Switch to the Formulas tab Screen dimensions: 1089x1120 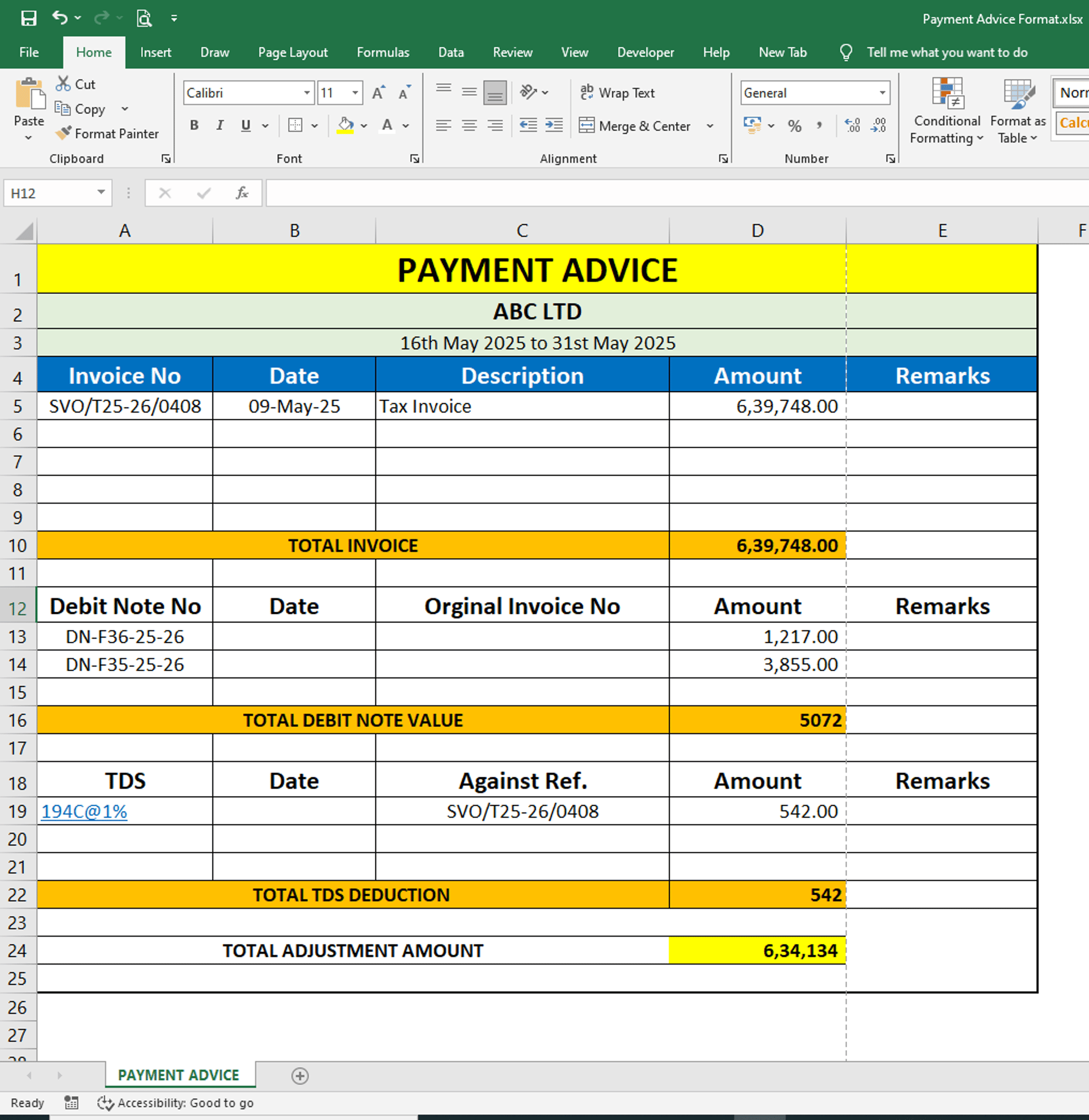(383, 53)
